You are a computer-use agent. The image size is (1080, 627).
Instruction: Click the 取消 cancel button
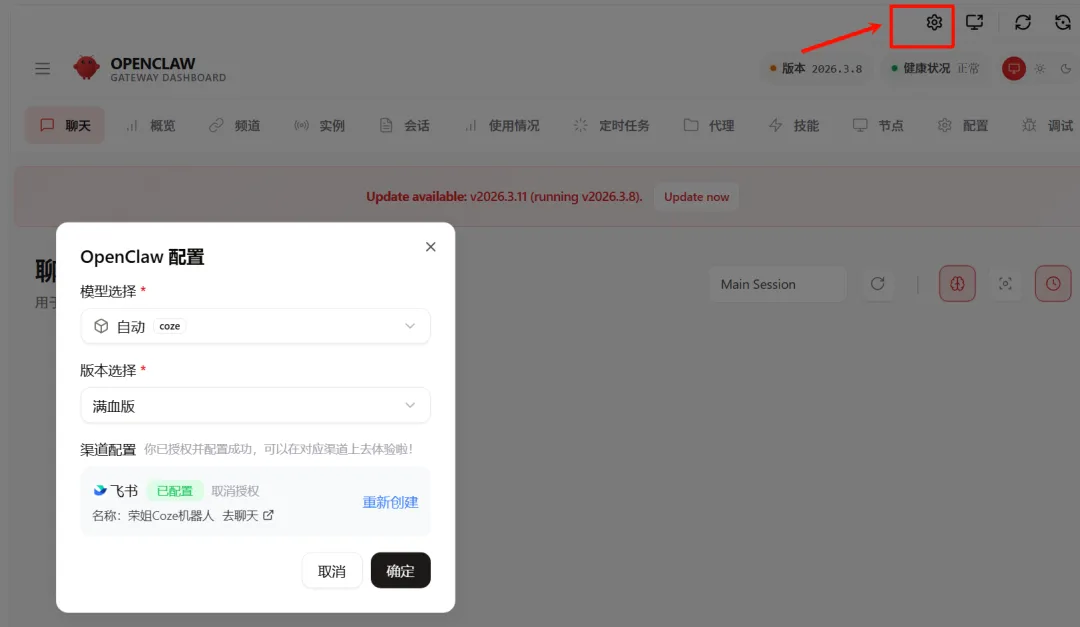coord(332,571)
